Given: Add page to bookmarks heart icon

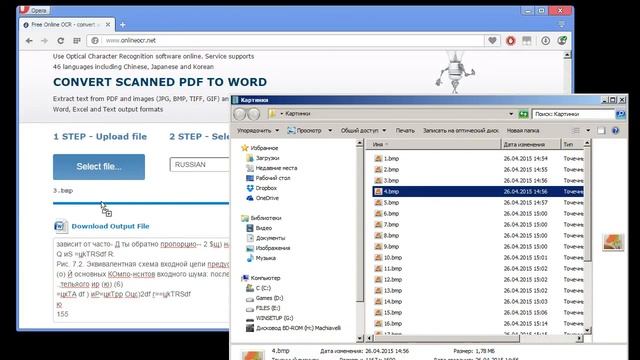Looking at the screenshot, I should pyautogui.click(x=492, y=40).
